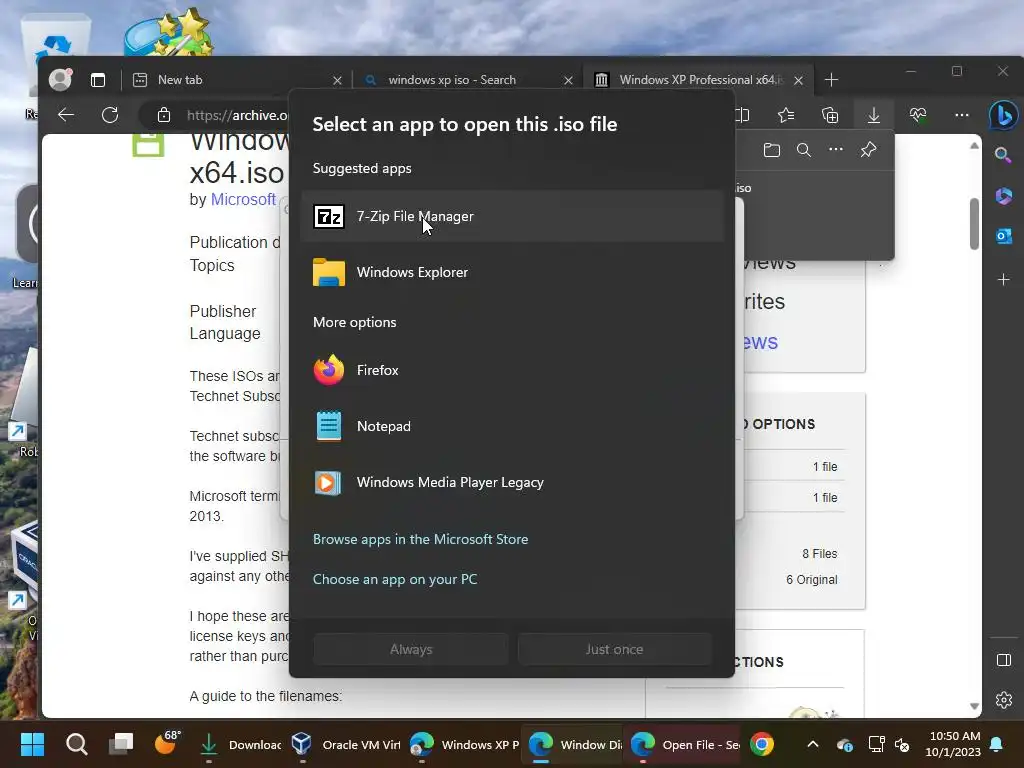Choose the Windows Explorer folder icon

328,272
